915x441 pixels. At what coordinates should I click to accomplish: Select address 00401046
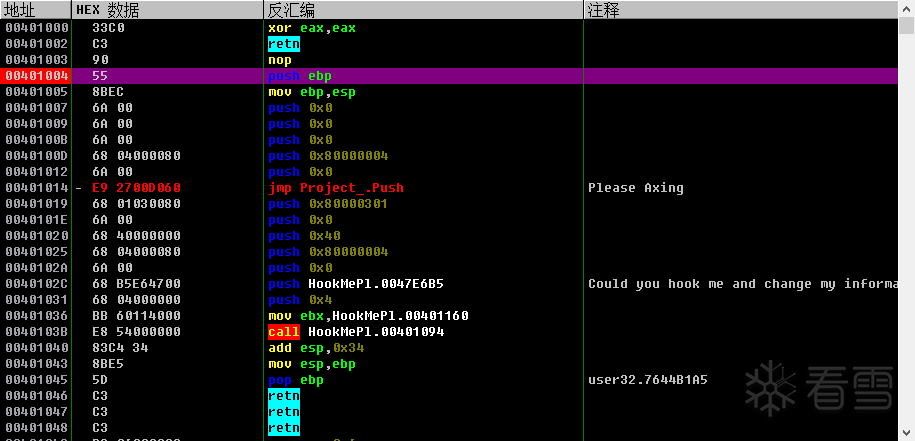[37, 396]
